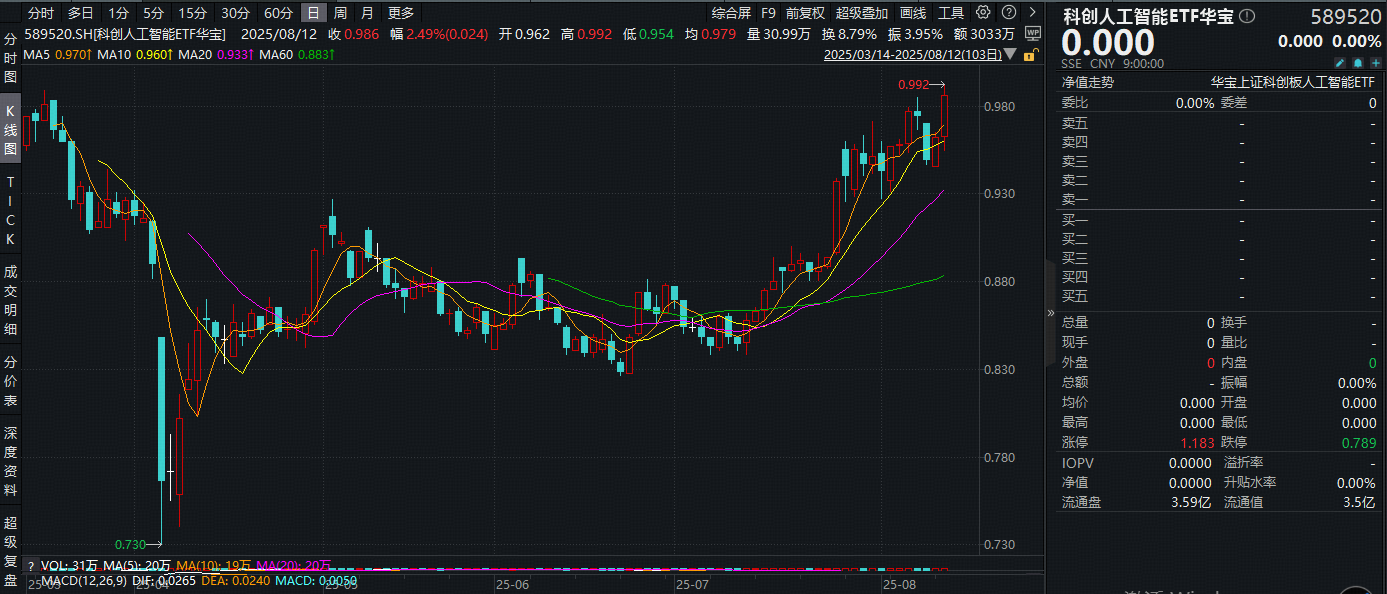Click the exclamation info icon beside the ETF name
Screen dimensions: 1387x594
click(1246, 15)
